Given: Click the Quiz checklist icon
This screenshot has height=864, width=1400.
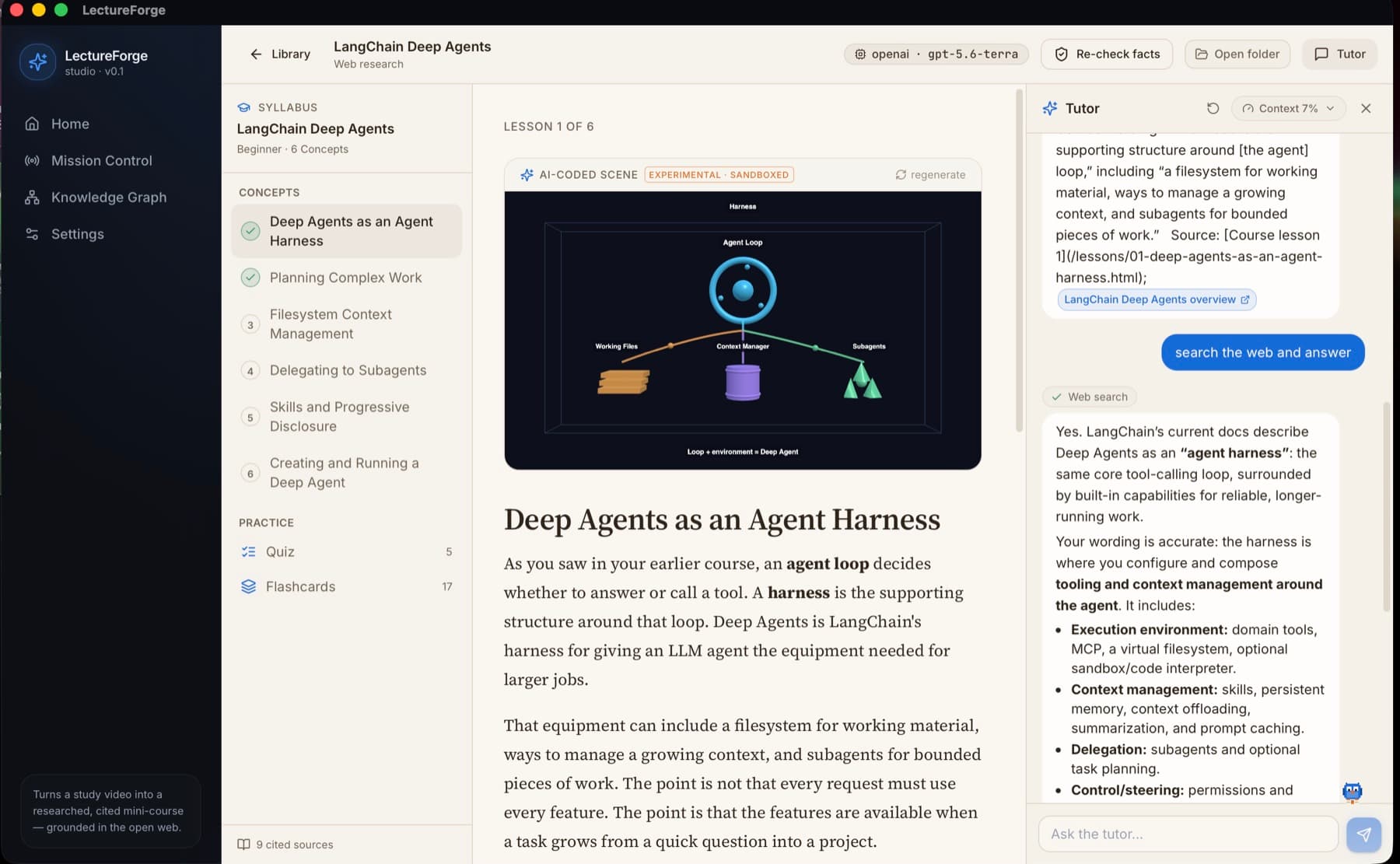Looking at the screenshot, I should [x=248, y=551].
